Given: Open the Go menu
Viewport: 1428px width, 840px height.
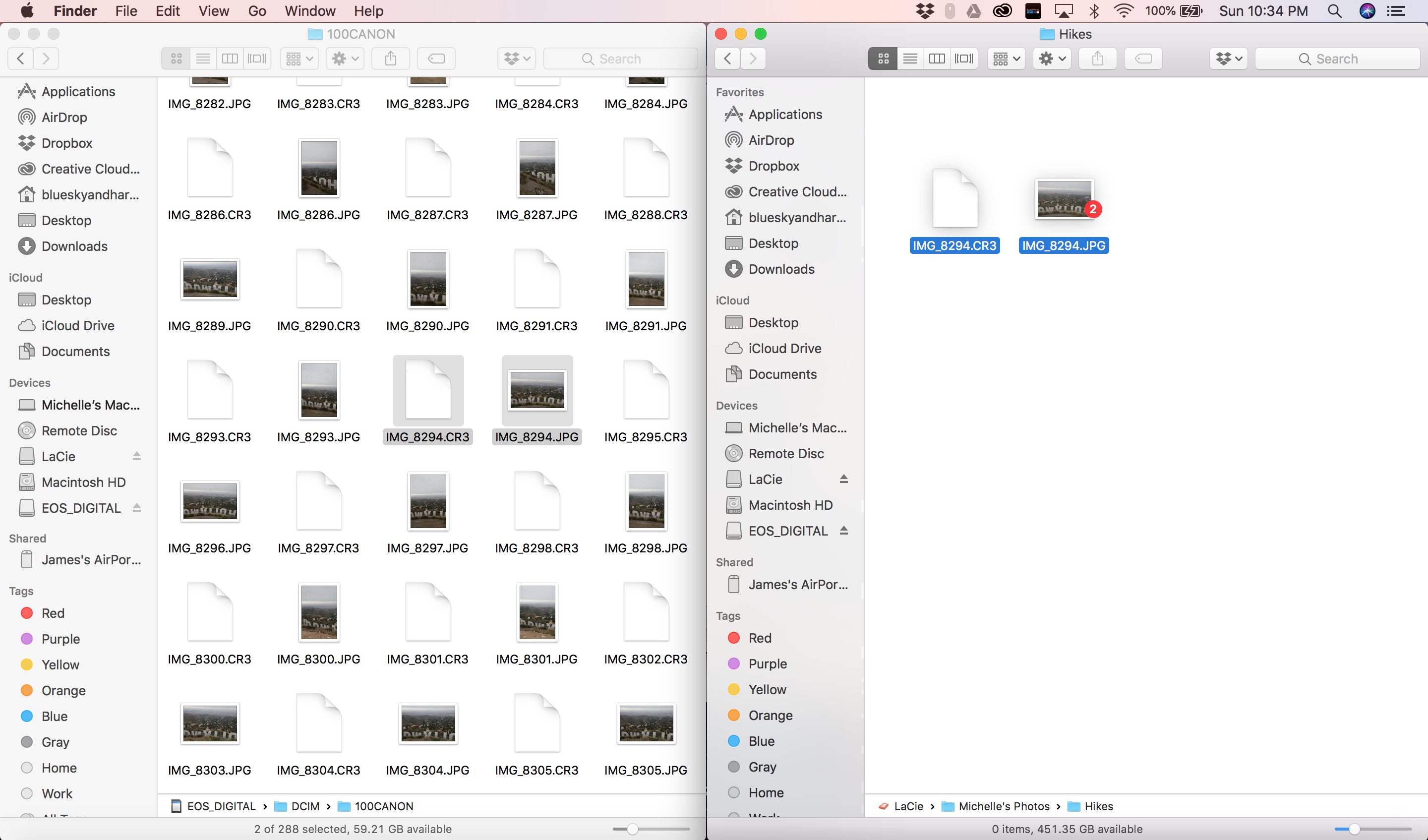Looking at the screenshot, I should pyautogui.click(x=257, y=11).
